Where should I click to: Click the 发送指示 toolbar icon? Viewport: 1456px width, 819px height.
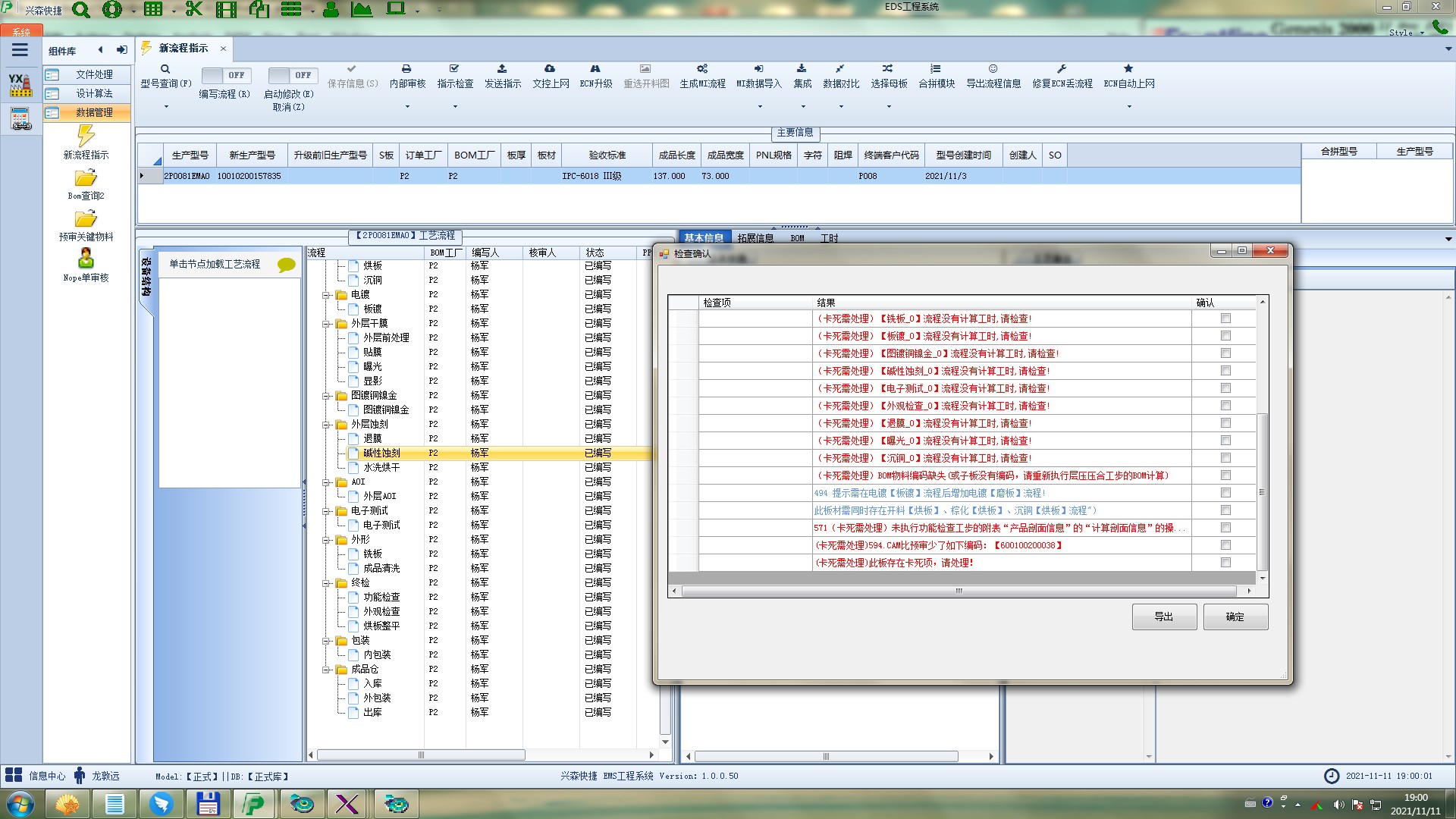point(502,69)
